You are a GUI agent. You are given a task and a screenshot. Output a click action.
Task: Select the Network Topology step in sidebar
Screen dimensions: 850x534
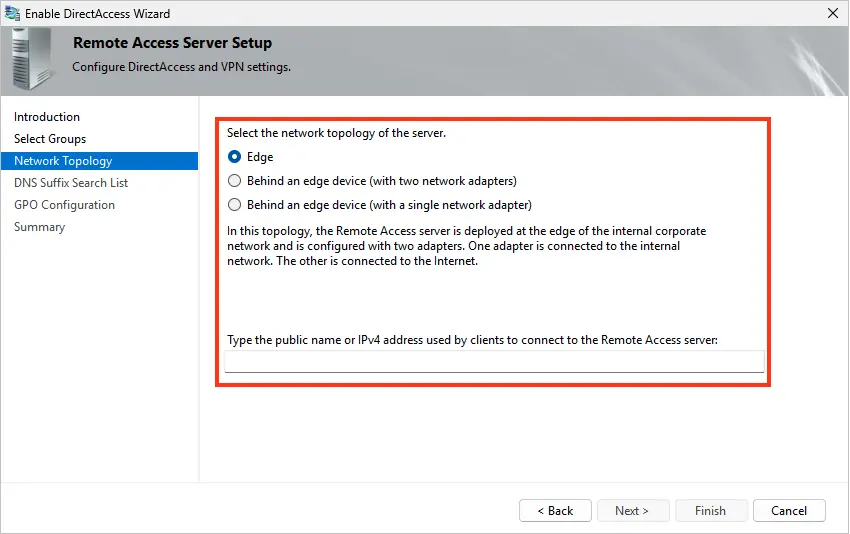tap(63, 161)
